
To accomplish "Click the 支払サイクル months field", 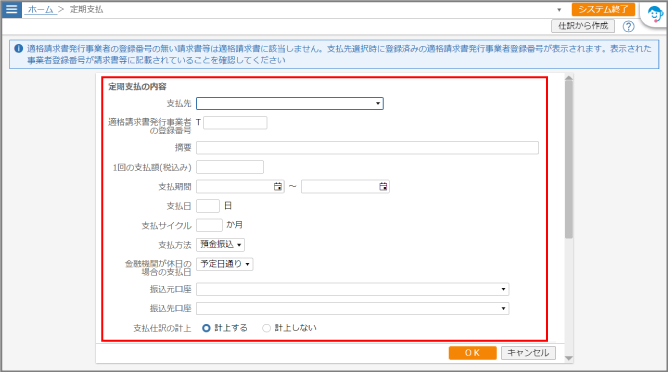I will (x=209, y=225).
